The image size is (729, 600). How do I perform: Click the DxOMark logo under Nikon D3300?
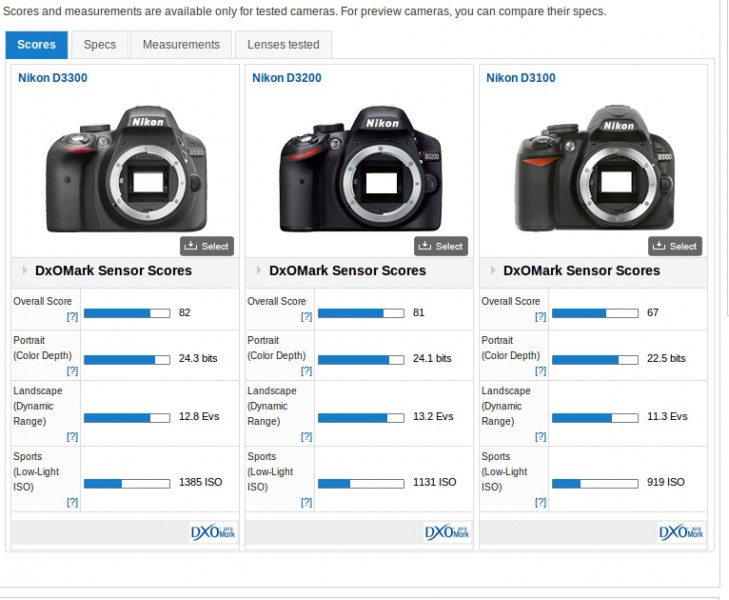[213, 532]
